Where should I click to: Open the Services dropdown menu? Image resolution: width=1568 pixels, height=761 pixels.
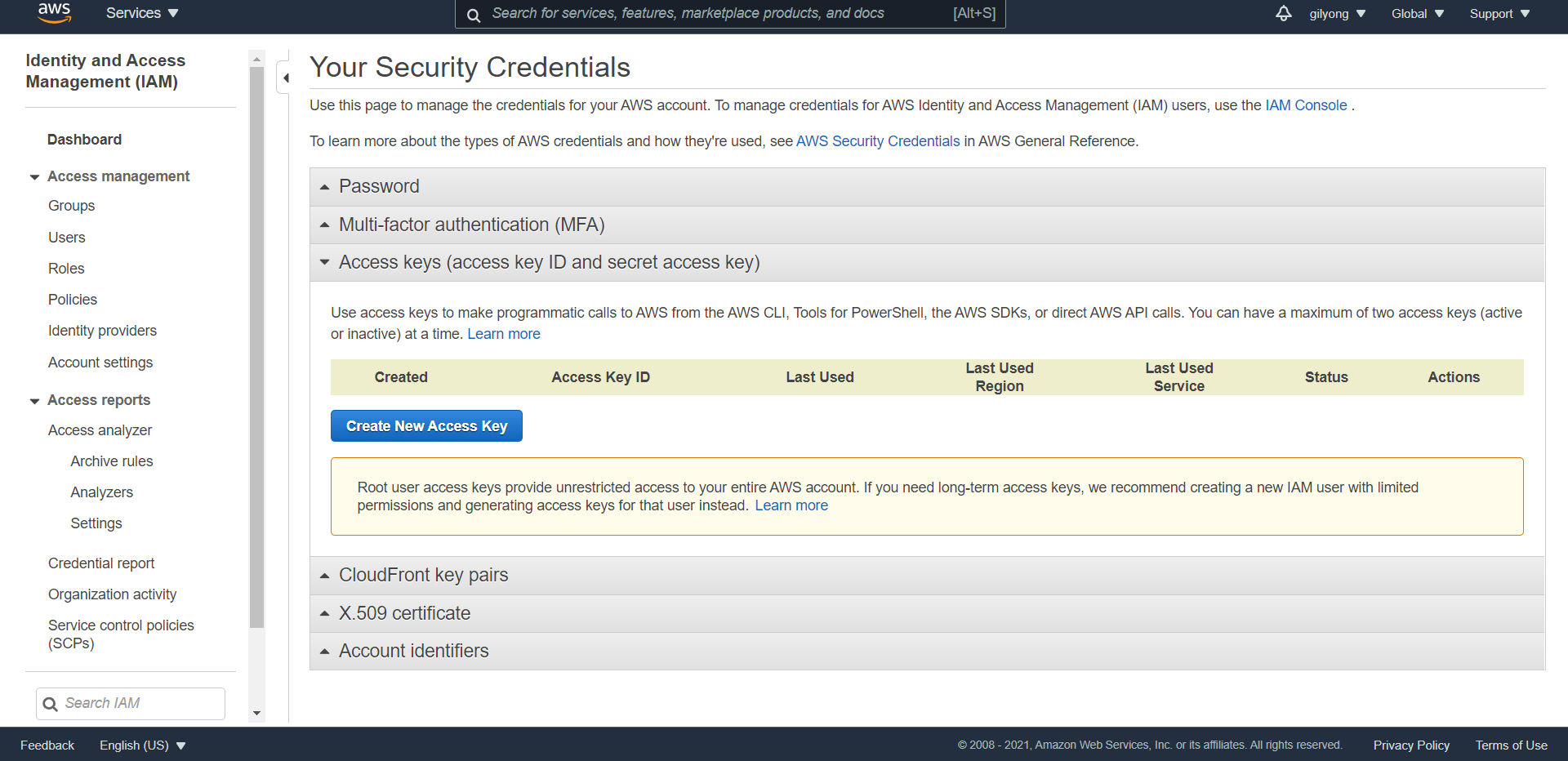point(142,14)
